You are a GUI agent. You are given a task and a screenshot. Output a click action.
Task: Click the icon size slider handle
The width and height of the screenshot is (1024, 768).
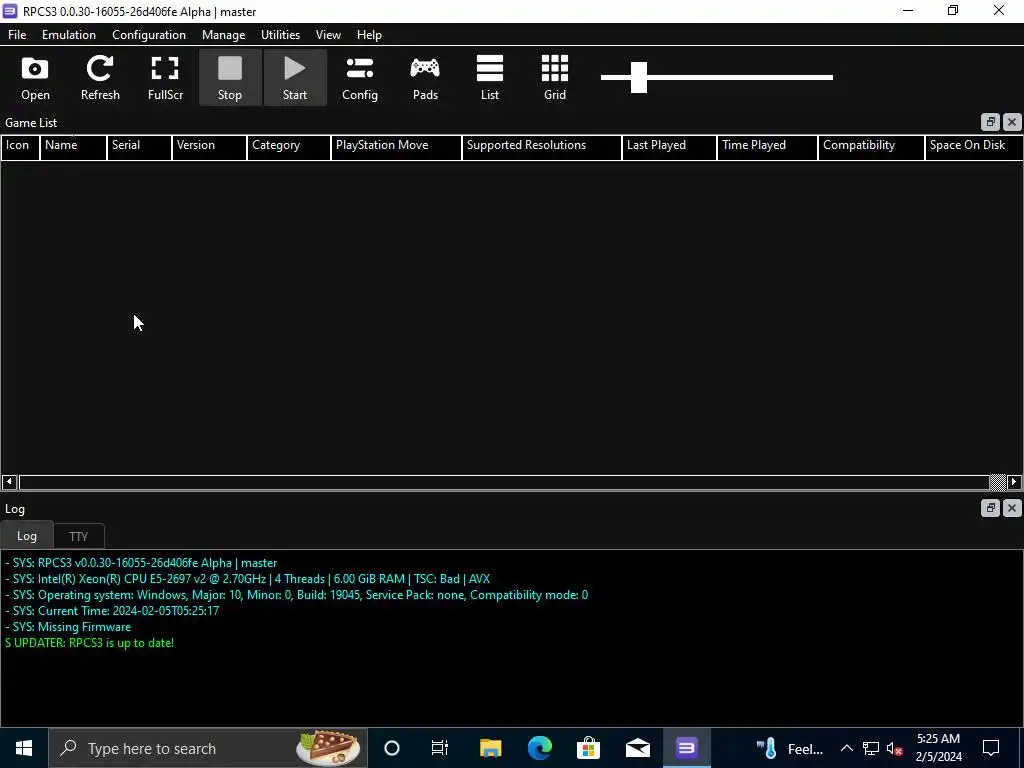point(639,77)
